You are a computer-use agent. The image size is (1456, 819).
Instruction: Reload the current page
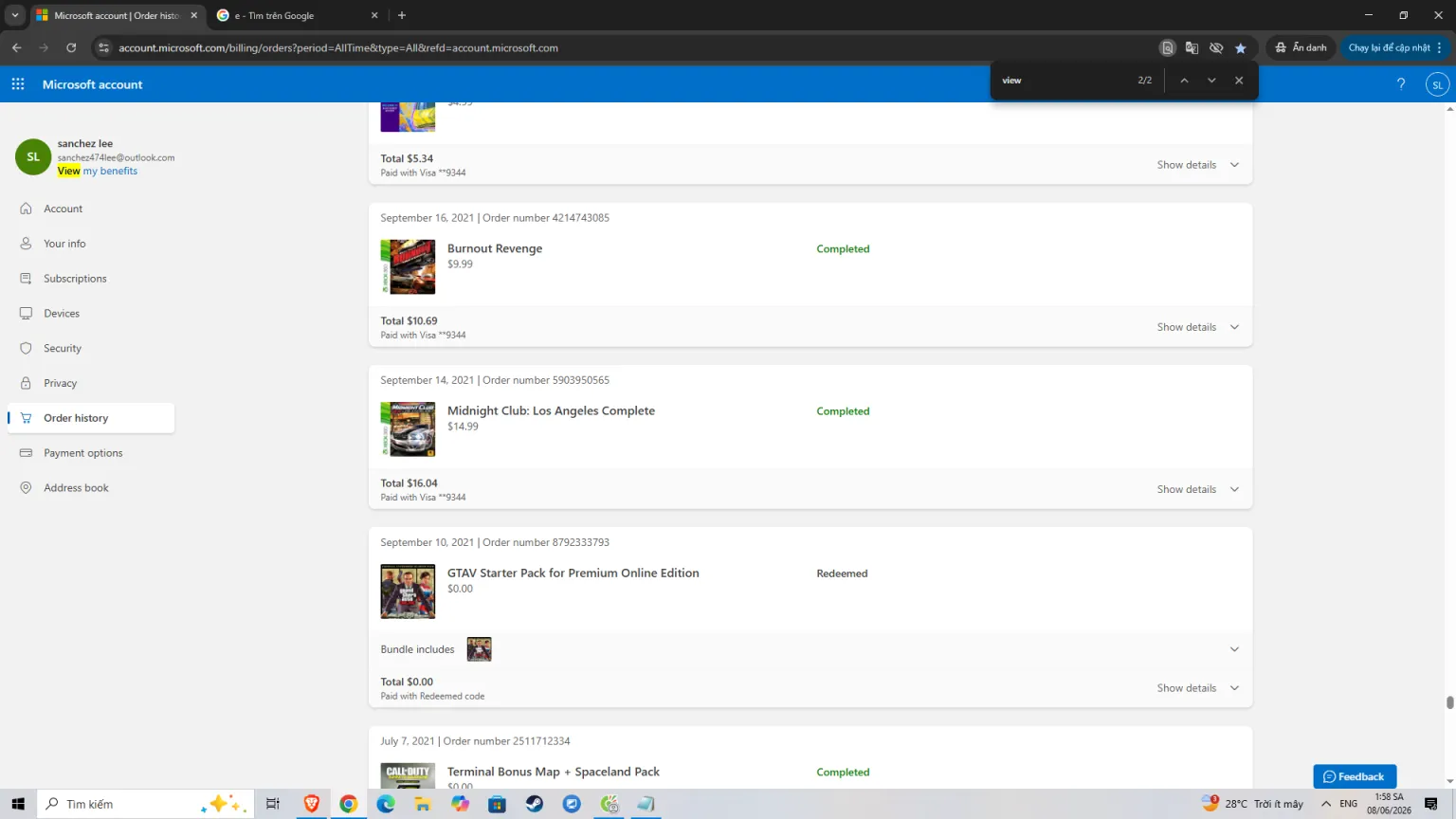pyautogui.click(x=71, y=47)
